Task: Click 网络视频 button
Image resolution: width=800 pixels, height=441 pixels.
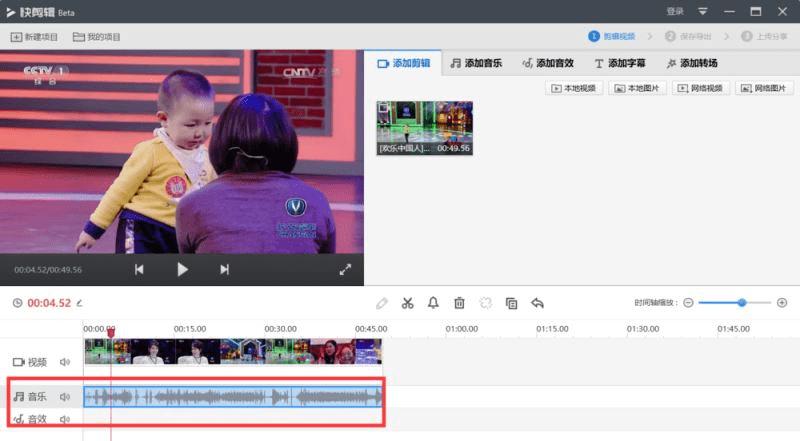Action: point(701,88)
